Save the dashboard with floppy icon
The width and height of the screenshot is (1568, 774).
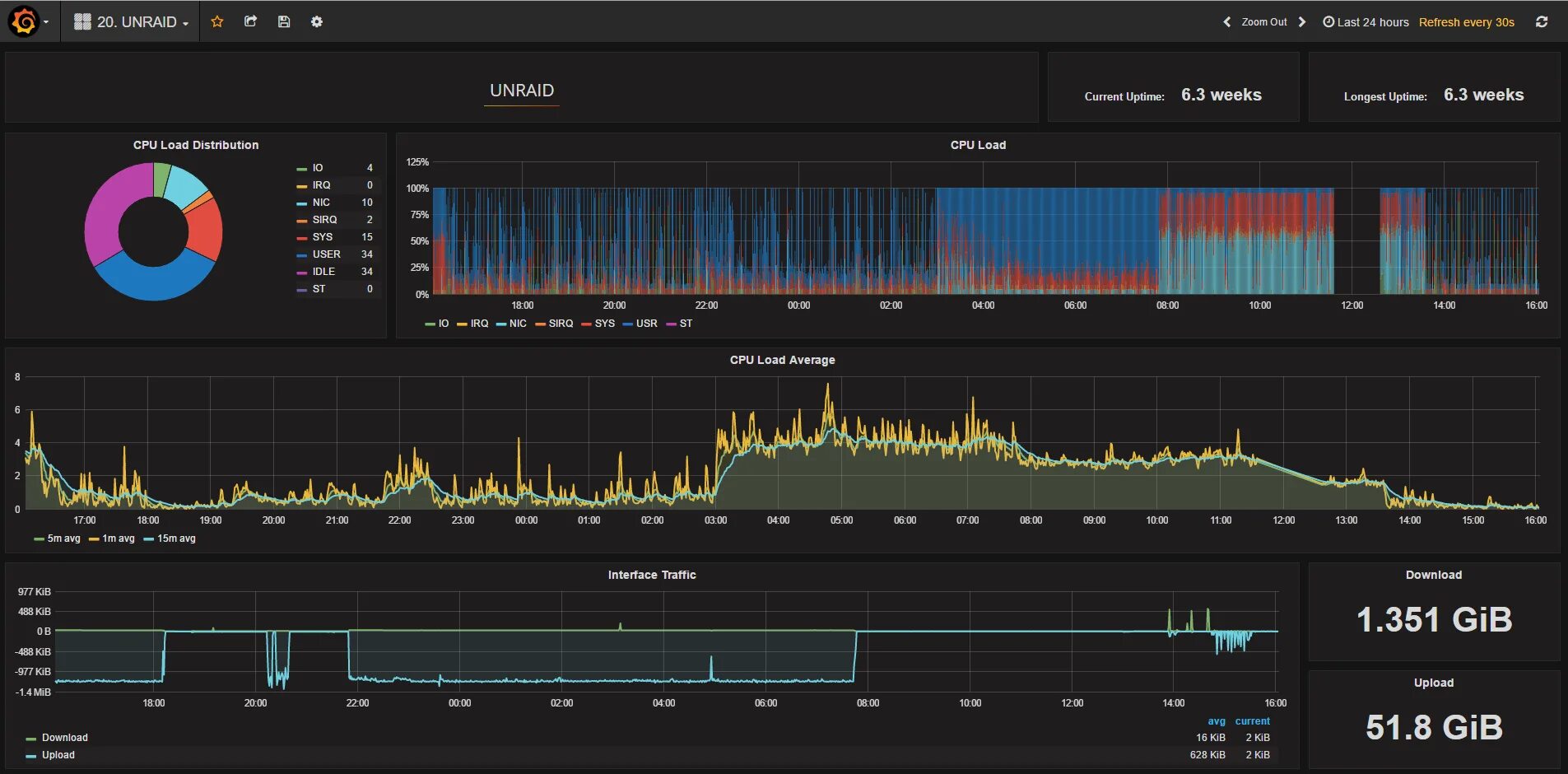tap(284, 22)
